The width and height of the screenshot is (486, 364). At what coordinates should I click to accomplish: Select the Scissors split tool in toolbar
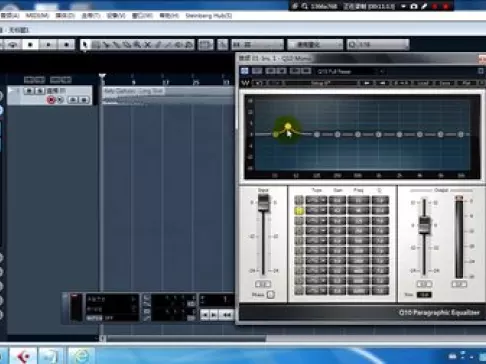point(107,44)
